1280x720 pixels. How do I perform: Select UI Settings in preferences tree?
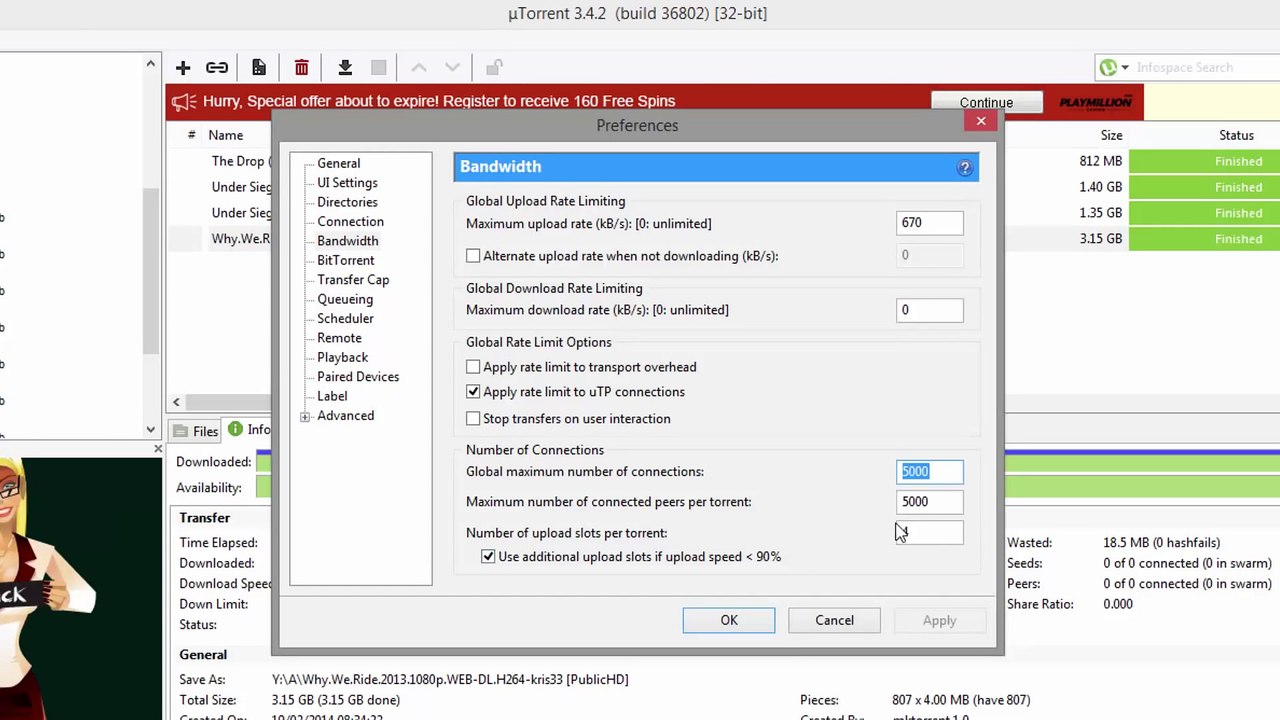pos(347,183)
